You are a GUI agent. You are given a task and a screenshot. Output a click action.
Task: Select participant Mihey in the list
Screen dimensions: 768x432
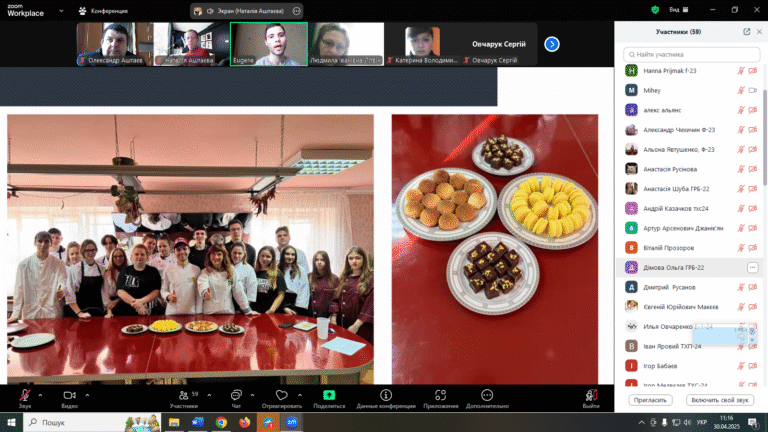[x=690, y=90]
